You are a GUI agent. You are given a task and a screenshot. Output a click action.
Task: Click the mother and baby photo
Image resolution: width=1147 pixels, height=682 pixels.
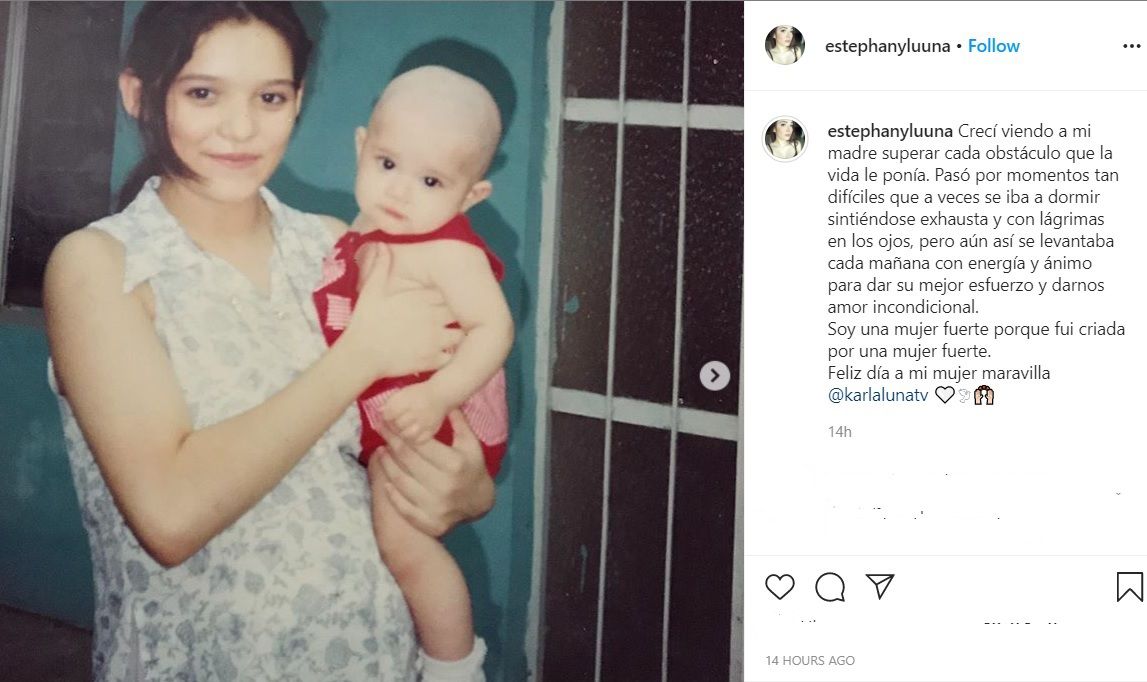pyautogui.click(x=372, y=341)
